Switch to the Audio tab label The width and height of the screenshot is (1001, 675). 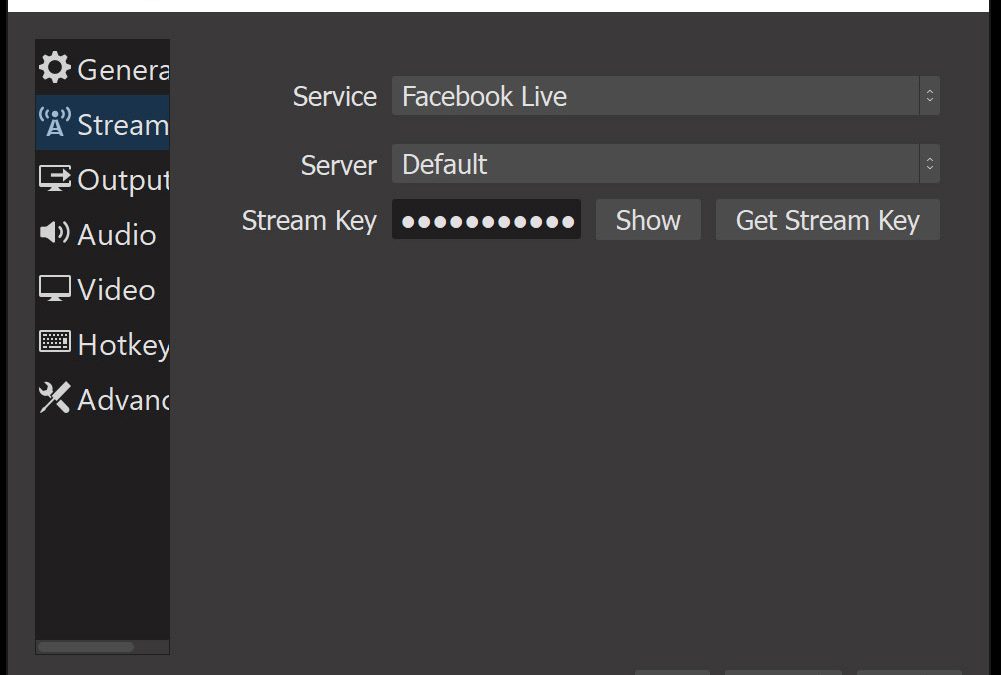point(117,235)
